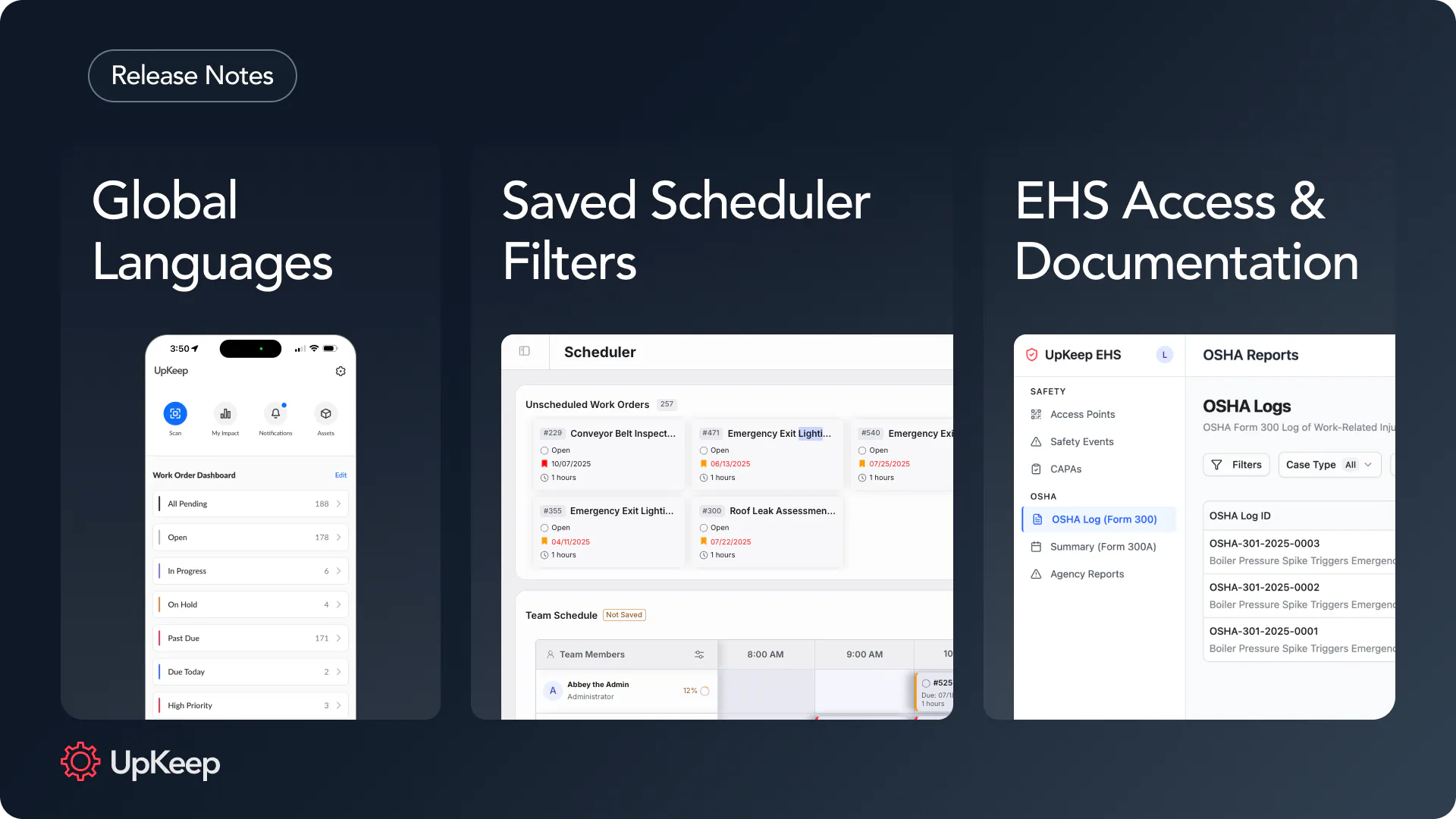Click the UpKeep EHS shield logo

coord(1031,355)
